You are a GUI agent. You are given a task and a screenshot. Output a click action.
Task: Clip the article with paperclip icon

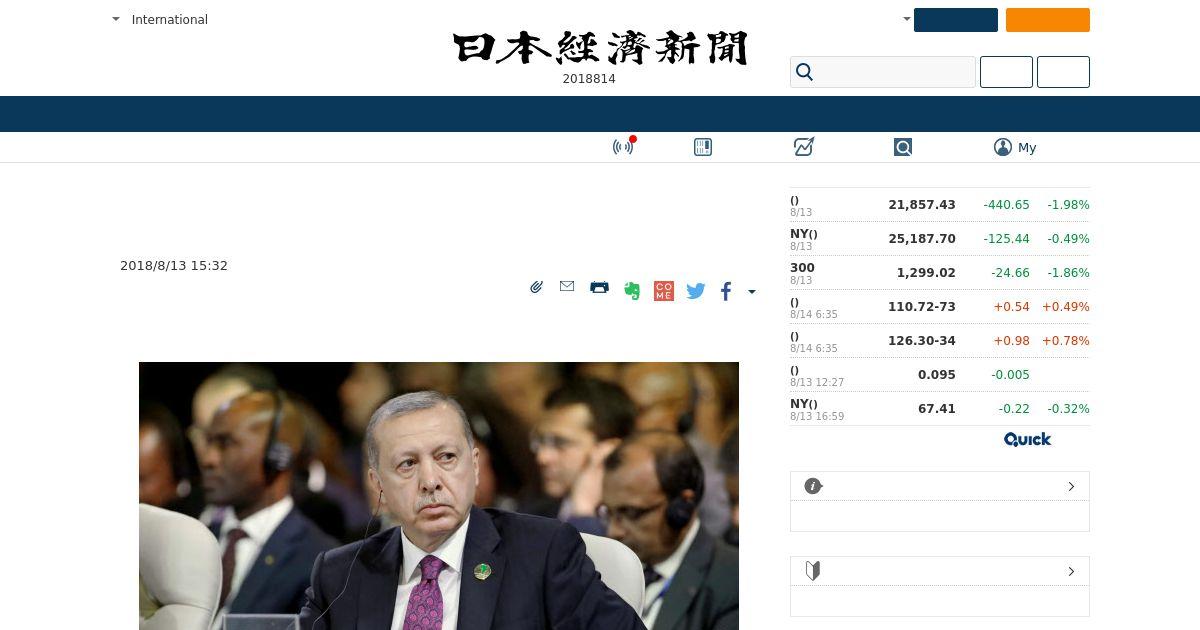(x=537, y=287)
